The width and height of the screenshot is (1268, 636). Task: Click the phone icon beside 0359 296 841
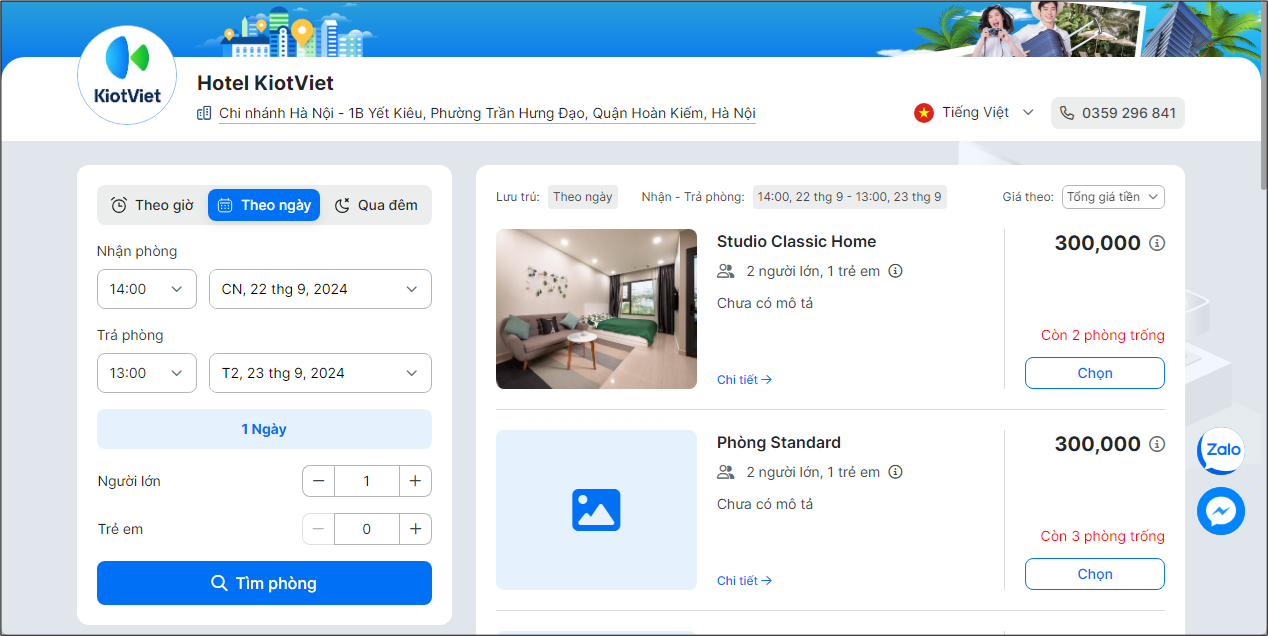point(1067,113)
